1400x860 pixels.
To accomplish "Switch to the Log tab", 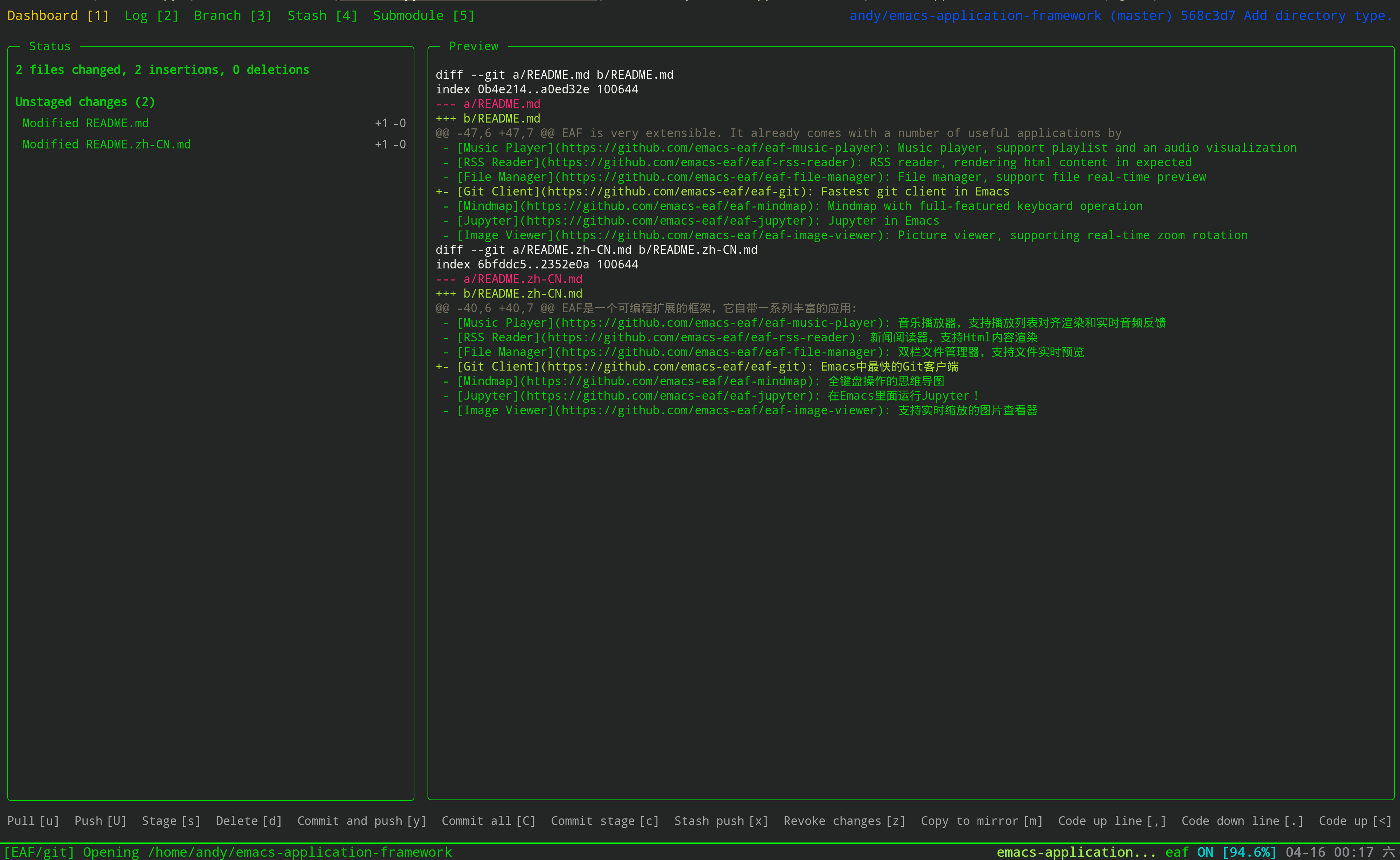I will (x=151, y=16).
